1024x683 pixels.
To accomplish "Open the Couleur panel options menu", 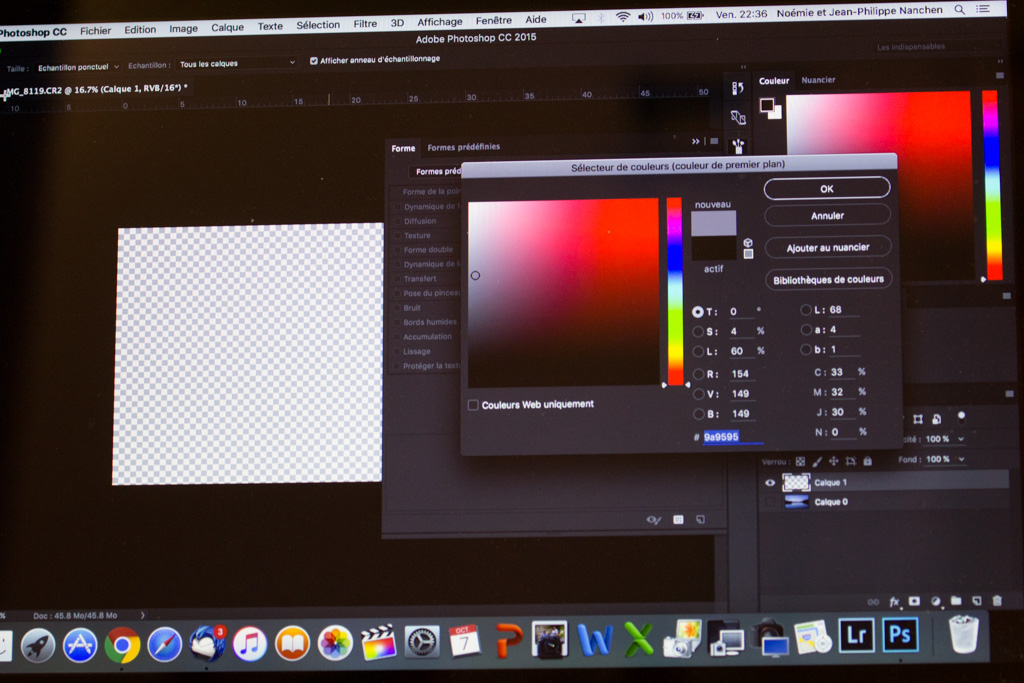I will pyautogui.click(x=1000, y=76).
